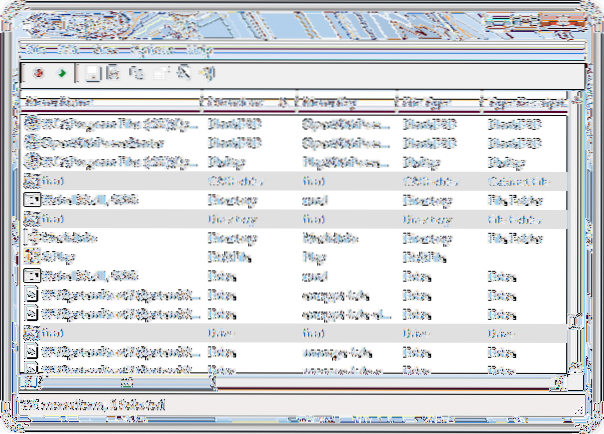Select the first row in the list
The height and width of the screenshot is (434, 604).
110,122
